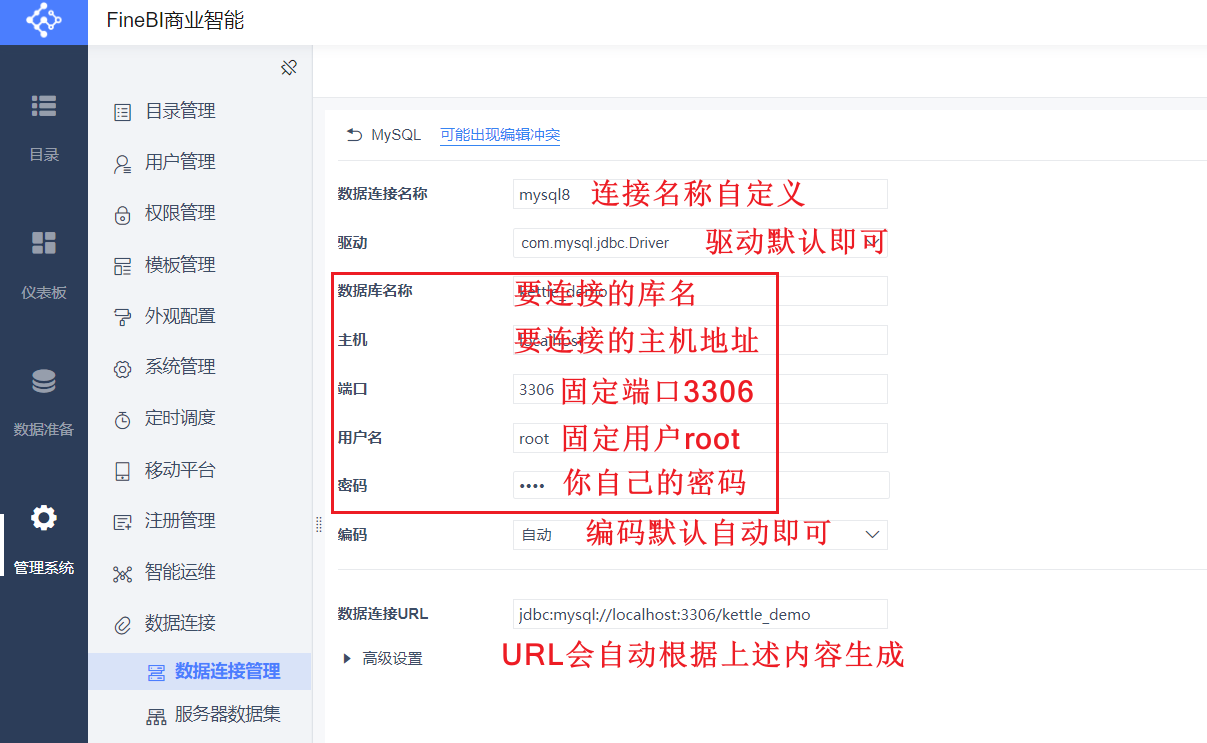
Task: Click the 外观配置 paint roller icon
Action: [x=122, y=317]
